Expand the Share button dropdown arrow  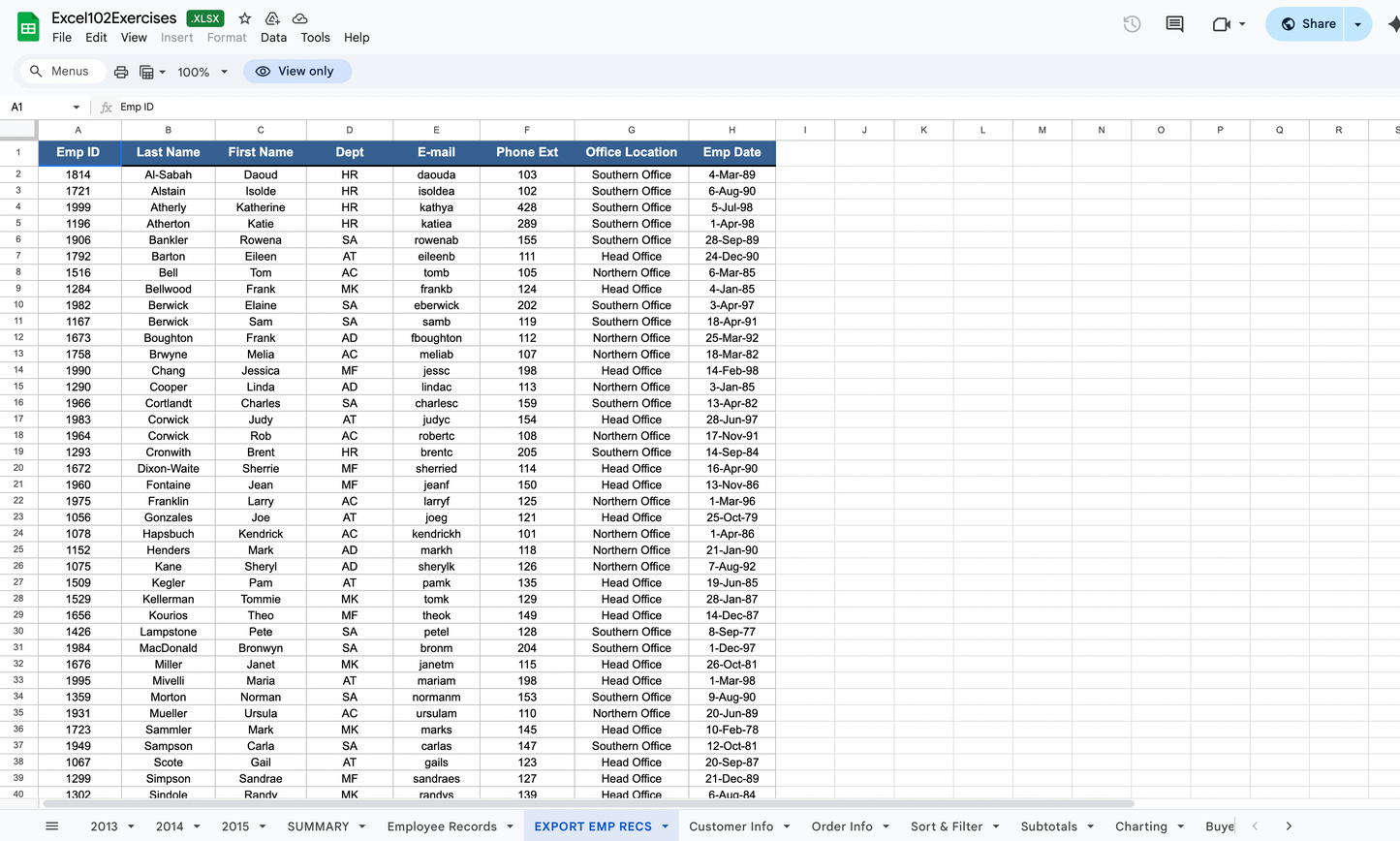coord(1357,23)
